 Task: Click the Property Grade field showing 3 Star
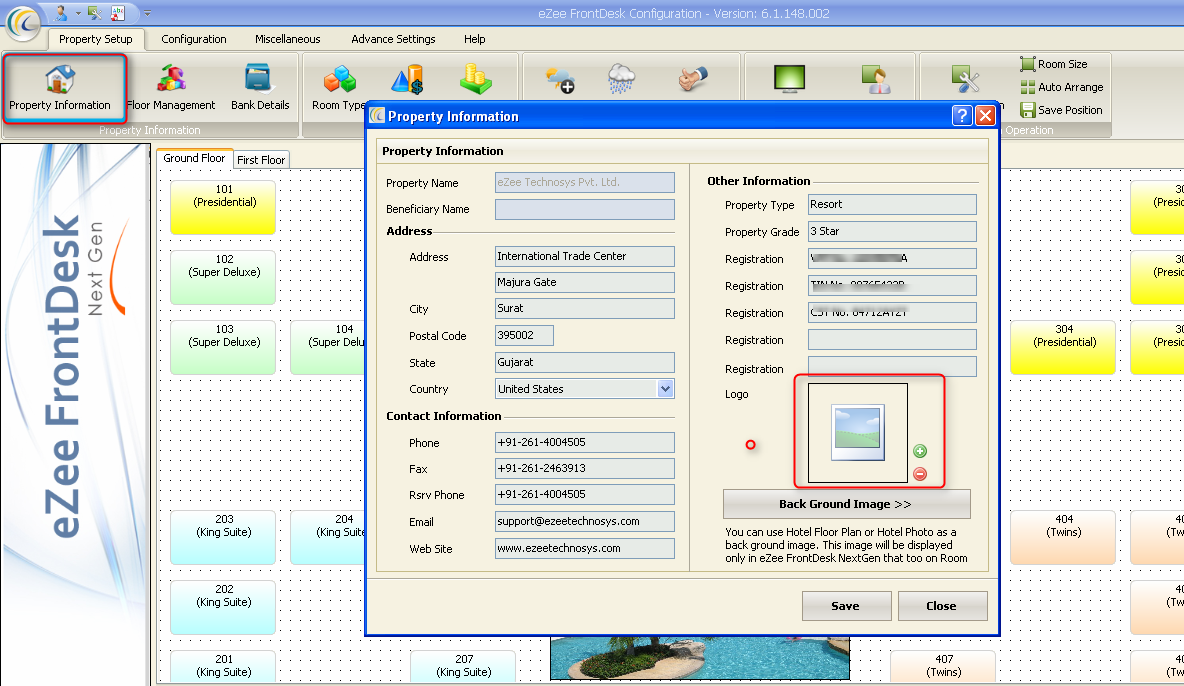coord(892,231)
